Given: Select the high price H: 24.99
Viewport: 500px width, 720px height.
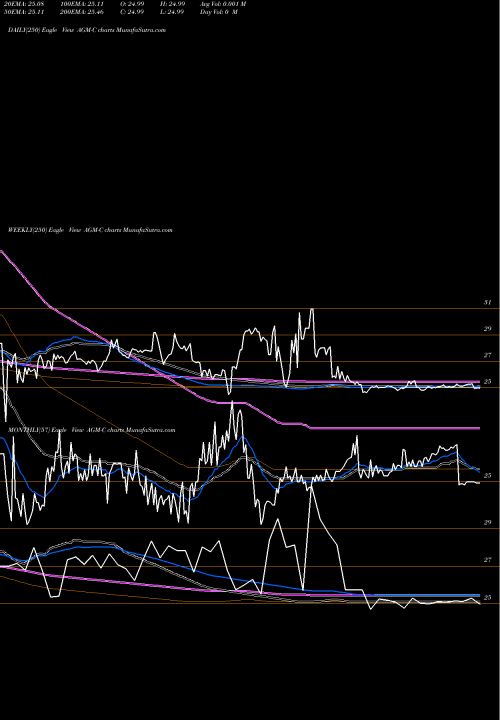Looking at the screenshot, I should 172,4.
